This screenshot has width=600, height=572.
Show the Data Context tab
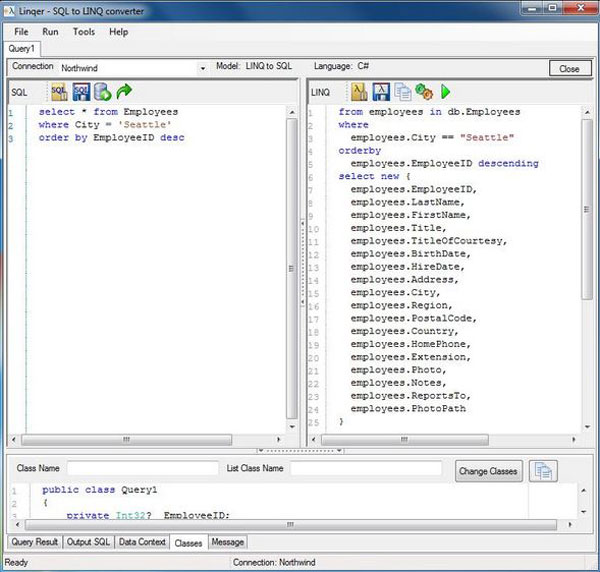142,542
